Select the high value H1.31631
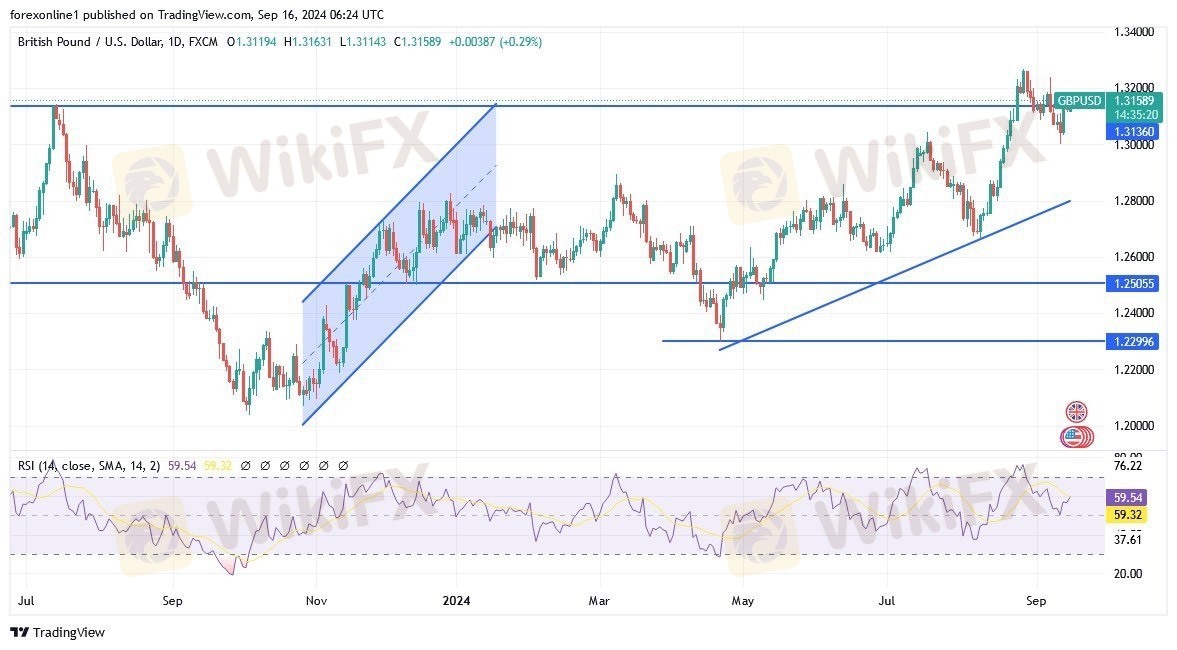This screenshot has width=1177, height=650. click(x=308, y=42)
